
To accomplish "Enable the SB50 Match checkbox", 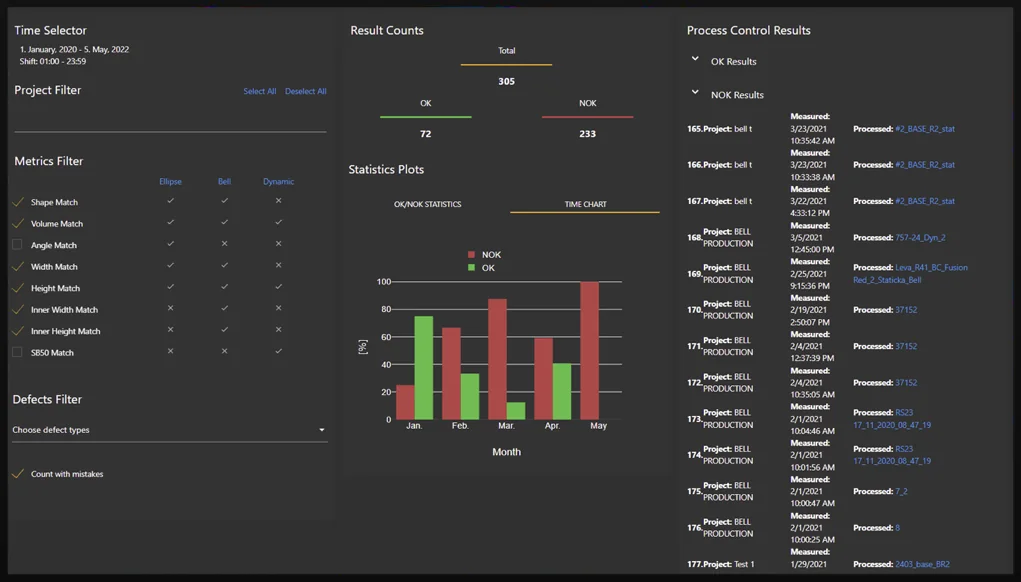I will pyautogui.click(x=18, y=352).
